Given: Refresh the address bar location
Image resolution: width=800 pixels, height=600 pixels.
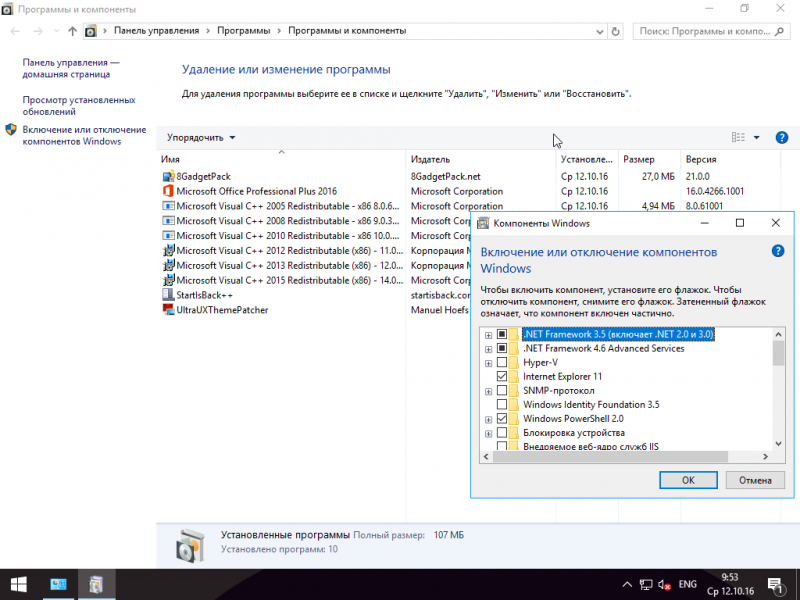Looking at the screenshot, I should 615,31.
